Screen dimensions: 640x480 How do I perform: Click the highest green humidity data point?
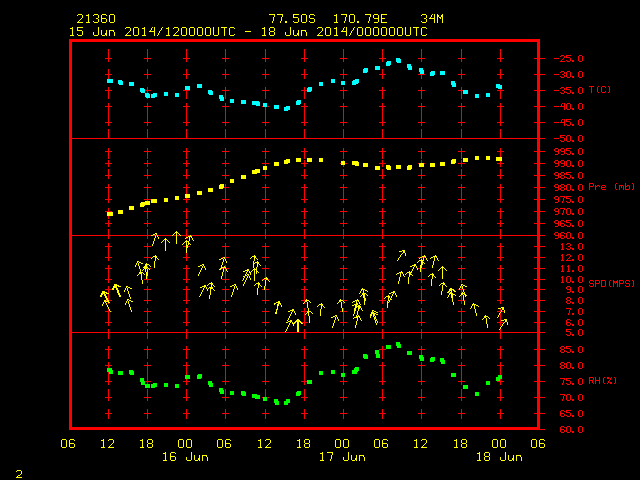pyautogui.click(x=398, y=345)
